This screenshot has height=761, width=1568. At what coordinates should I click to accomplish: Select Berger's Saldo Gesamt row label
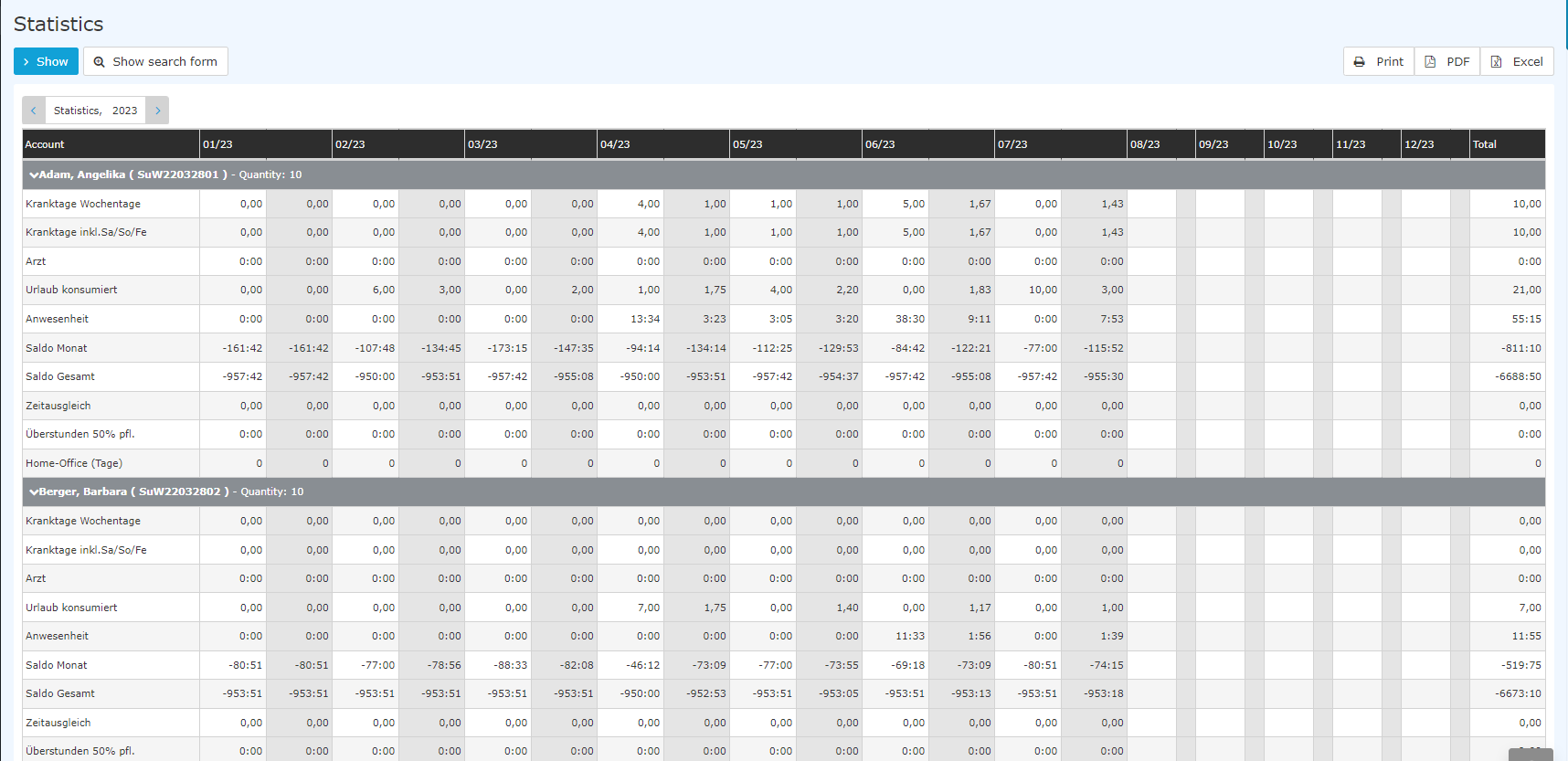[x=60, y=693]
